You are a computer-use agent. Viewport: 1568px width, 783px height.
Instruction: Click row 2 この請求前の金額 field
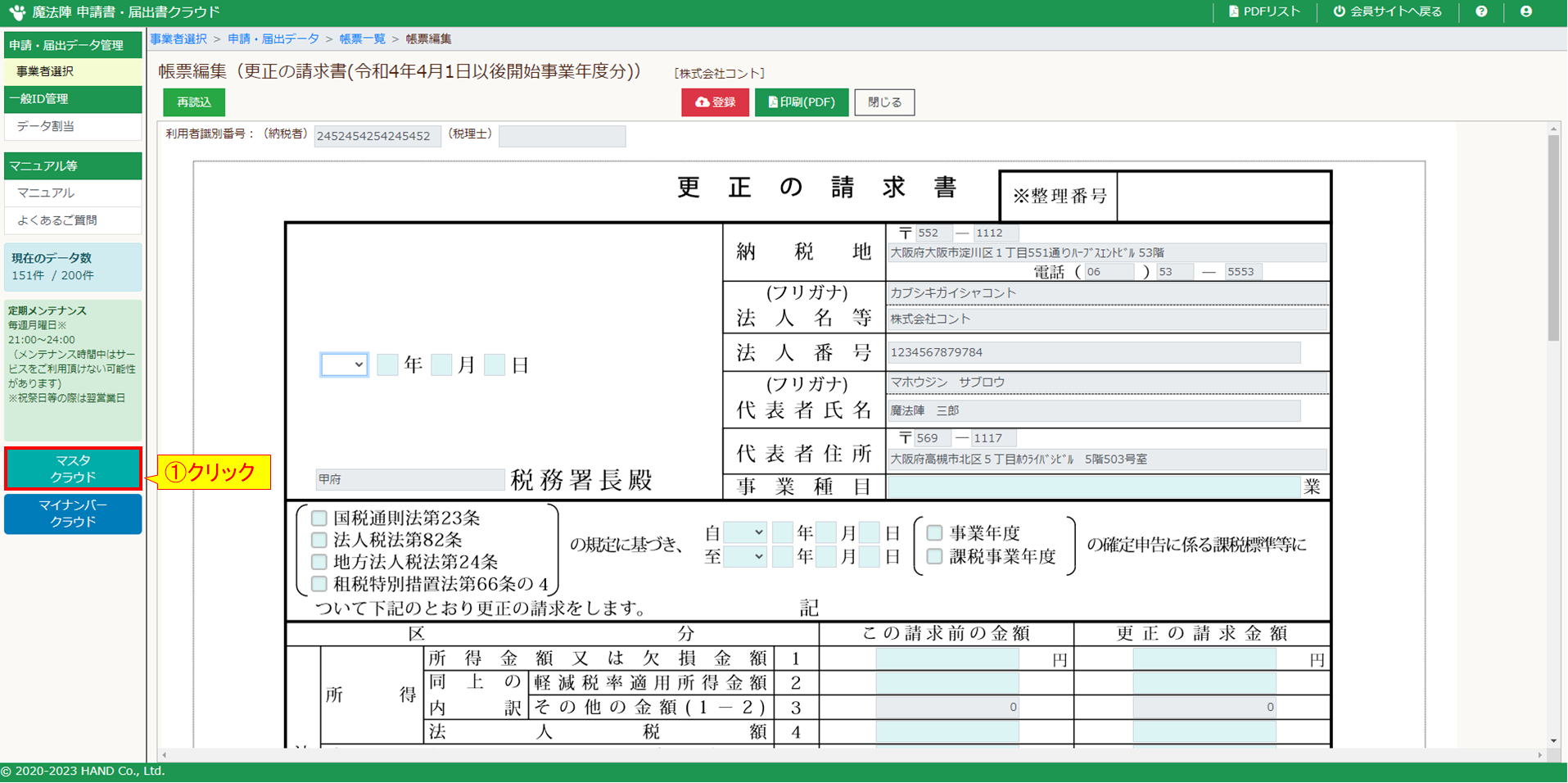pos(947,683)
